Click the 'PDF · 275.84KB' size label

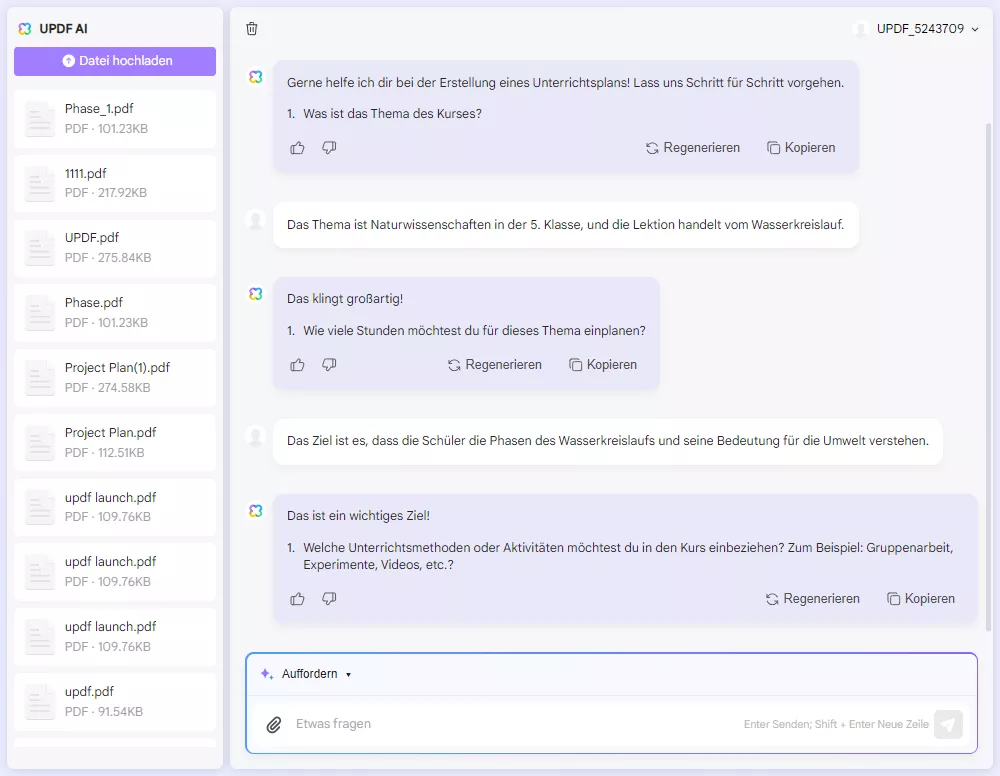coord(108,258)
